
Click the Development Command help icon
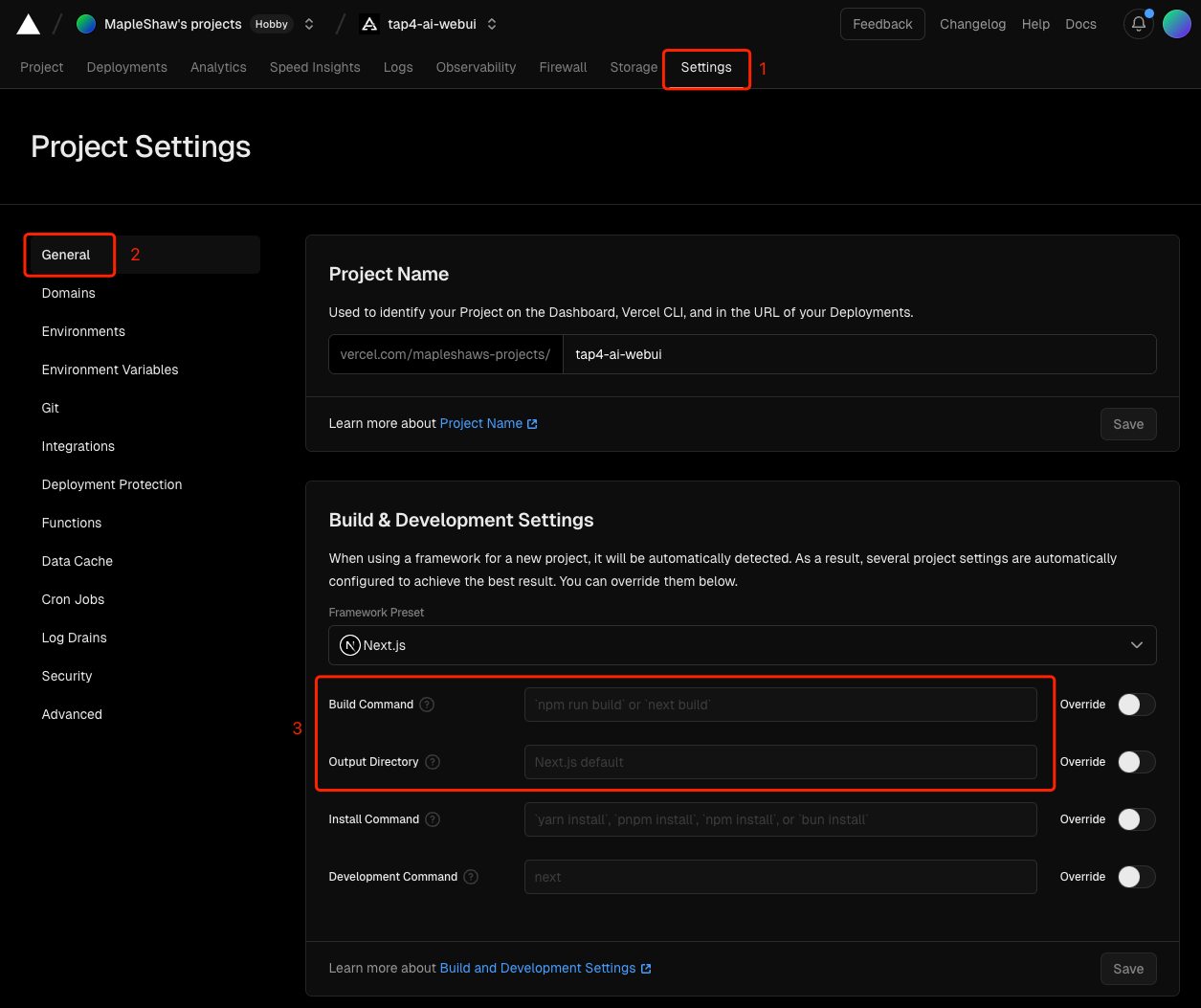(x=471, y=877)
